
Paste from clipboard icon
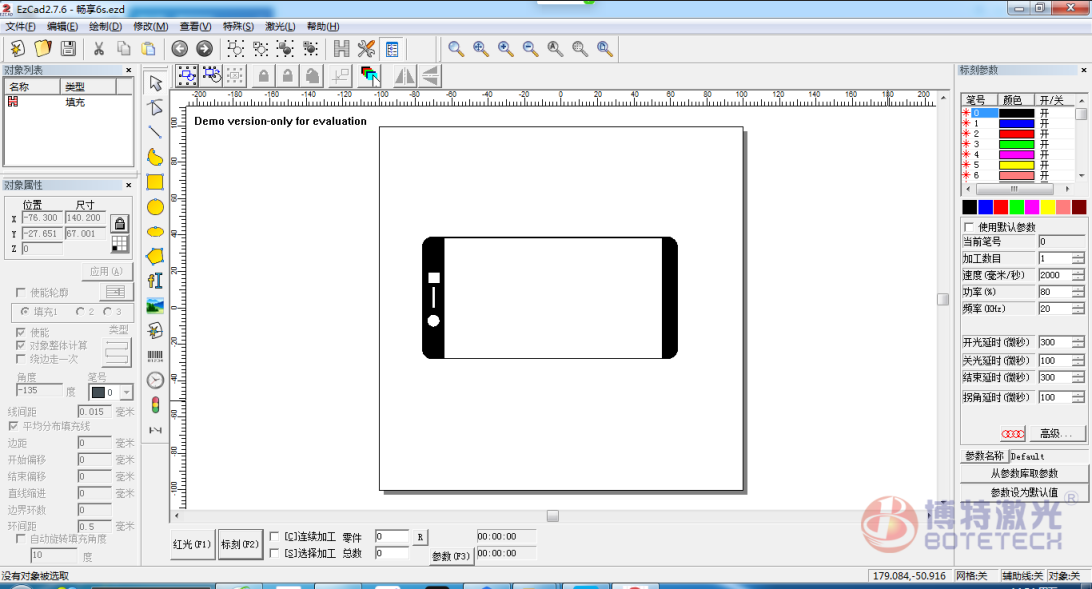tap(148, 48)
